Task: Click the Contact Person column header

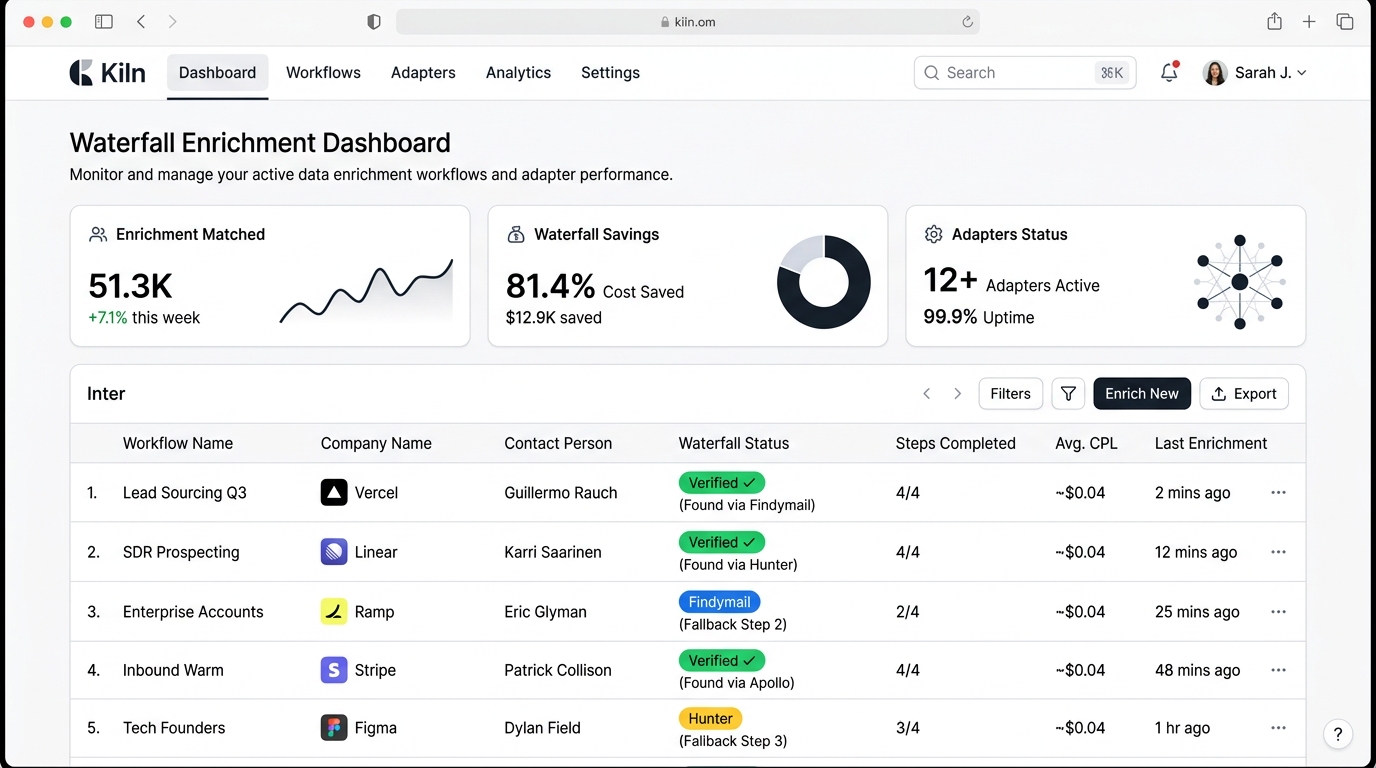Action: (x=558, y=444)
